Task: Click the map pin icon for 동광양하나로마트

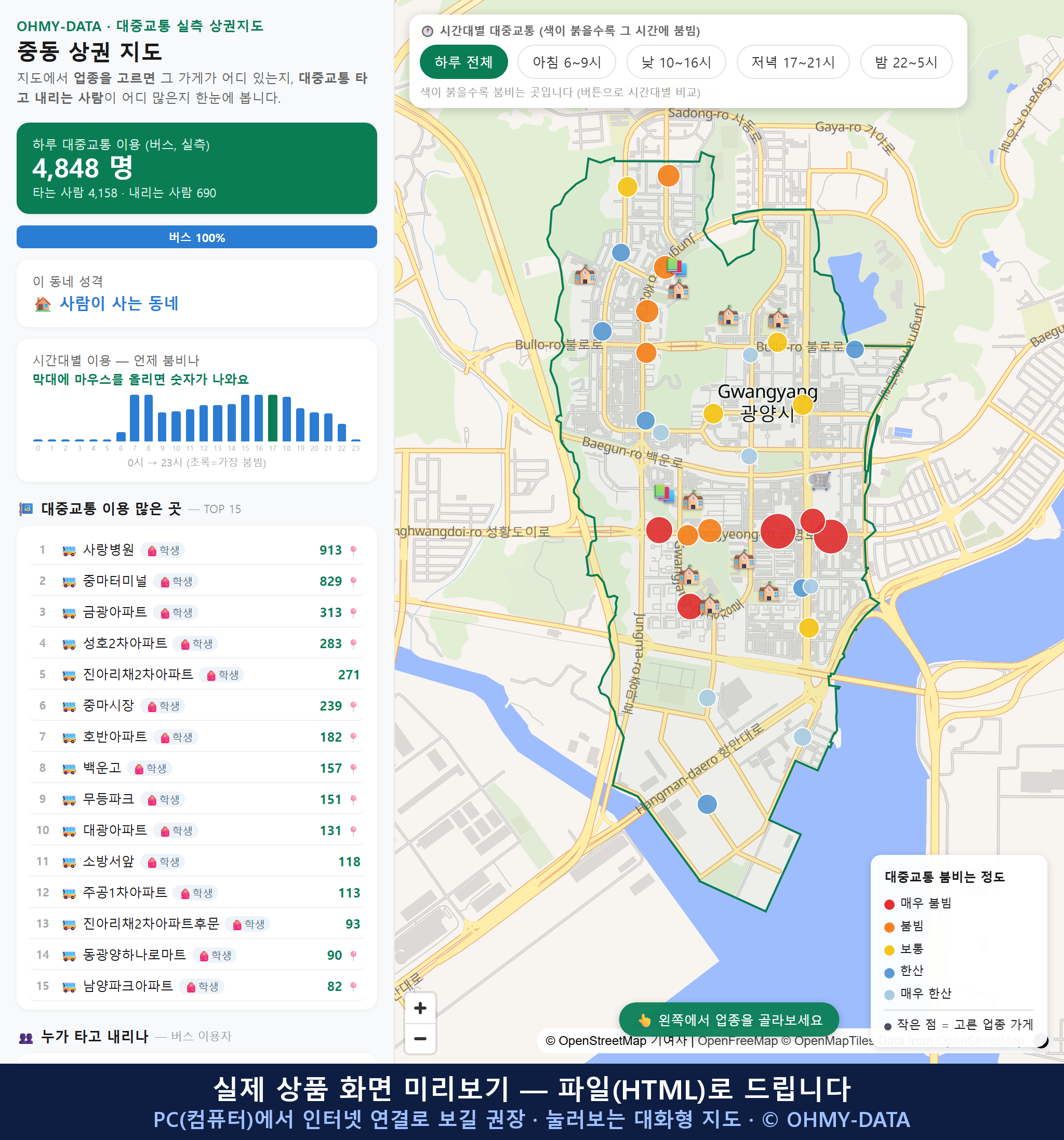Action: pos(353,955)
